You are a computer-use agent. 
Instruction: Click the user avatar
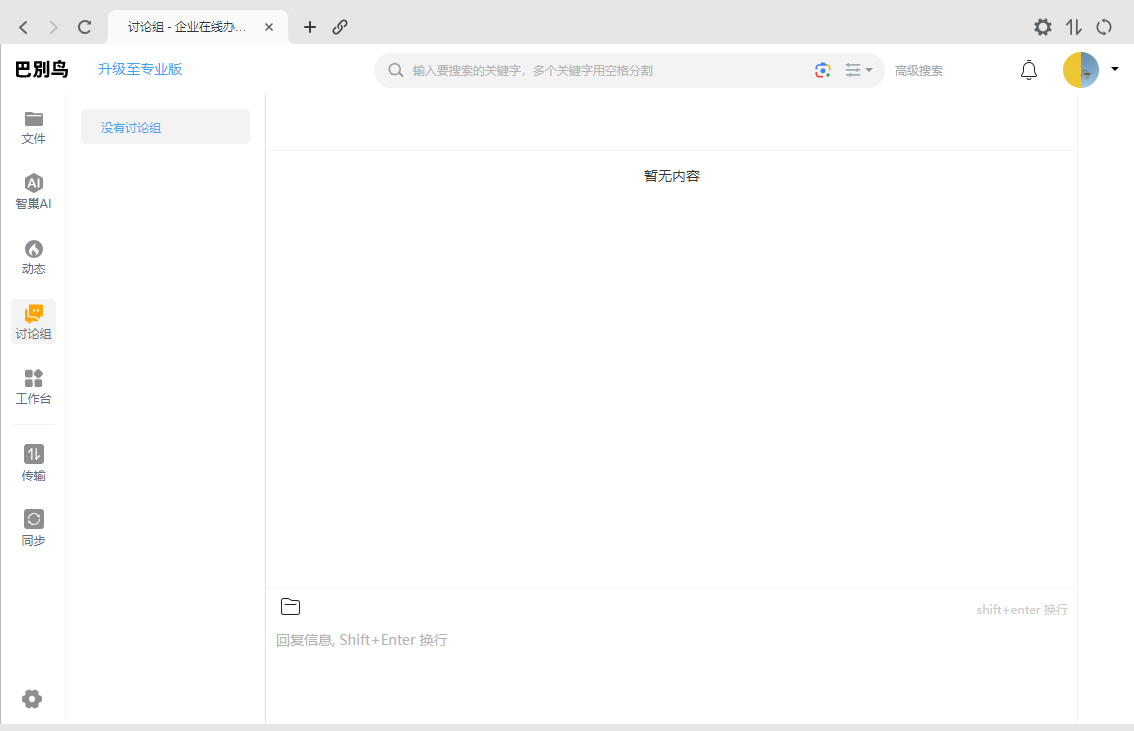[x=1080, y=70]
